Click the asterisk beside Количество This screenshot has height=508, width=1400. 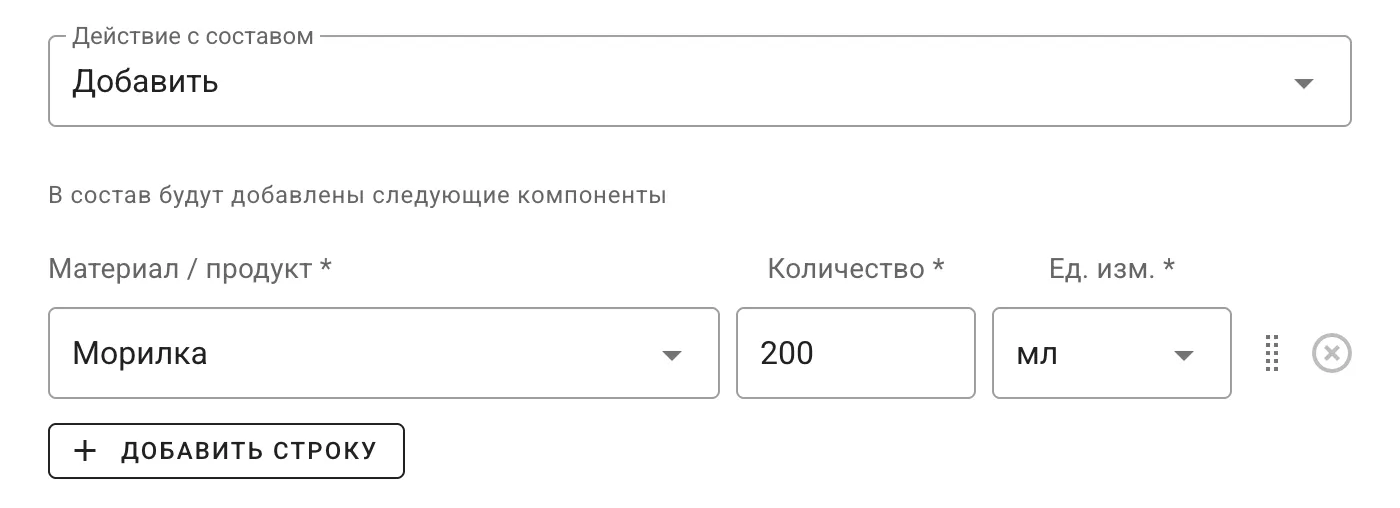(938, 268)
